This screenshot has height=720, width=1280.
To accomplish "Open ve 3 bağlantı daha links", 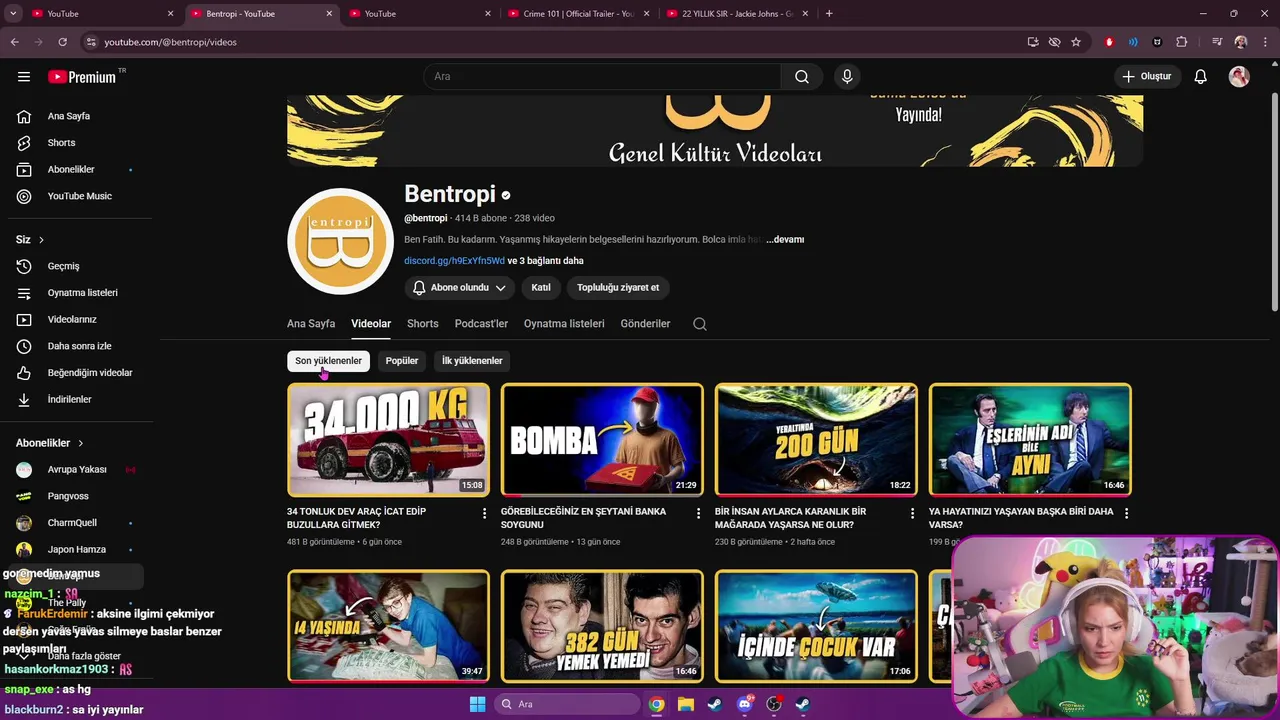I will tap(545, 261).
